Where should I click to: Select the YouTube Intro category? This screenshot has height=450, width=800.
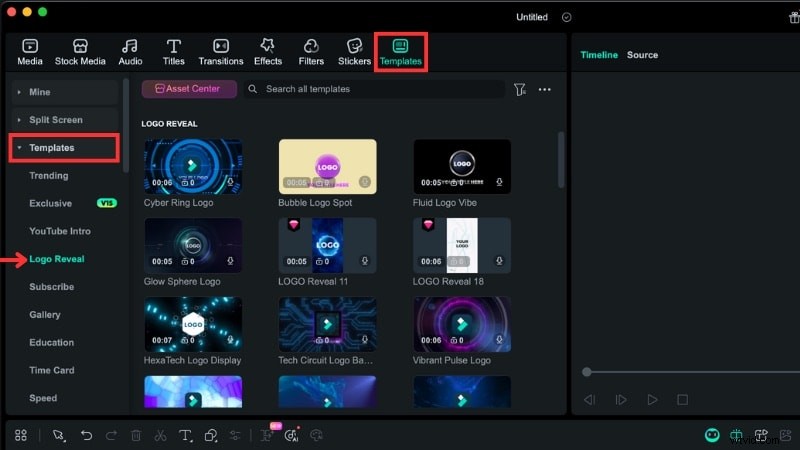tap(60, 231)
